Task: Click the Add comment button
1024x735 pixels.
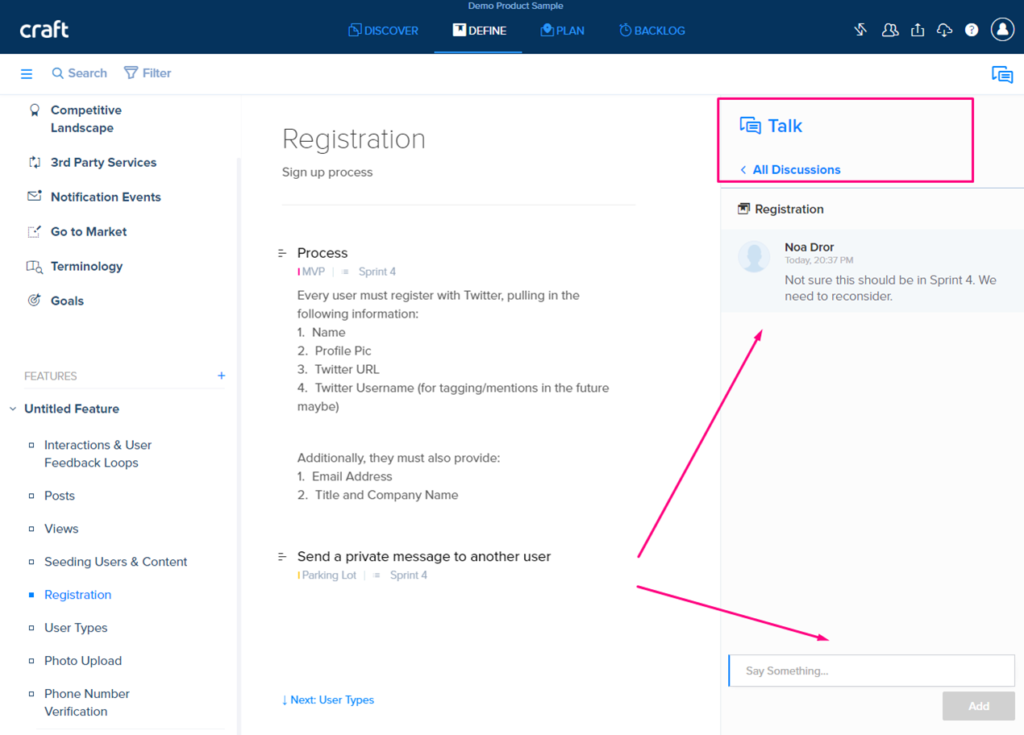Action: point(978,706)
